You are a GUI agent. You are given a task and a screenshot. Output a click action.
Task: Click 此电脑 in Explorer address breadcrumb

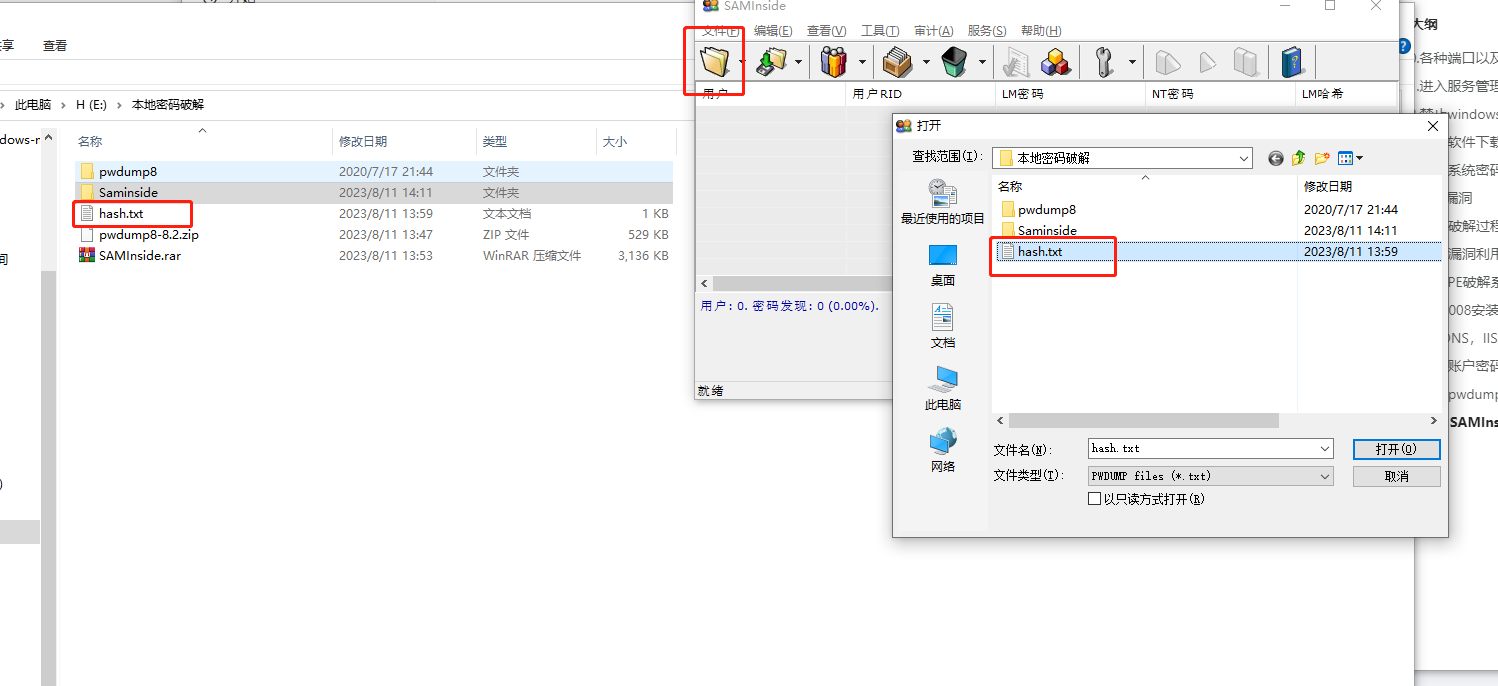coord(32,104)
